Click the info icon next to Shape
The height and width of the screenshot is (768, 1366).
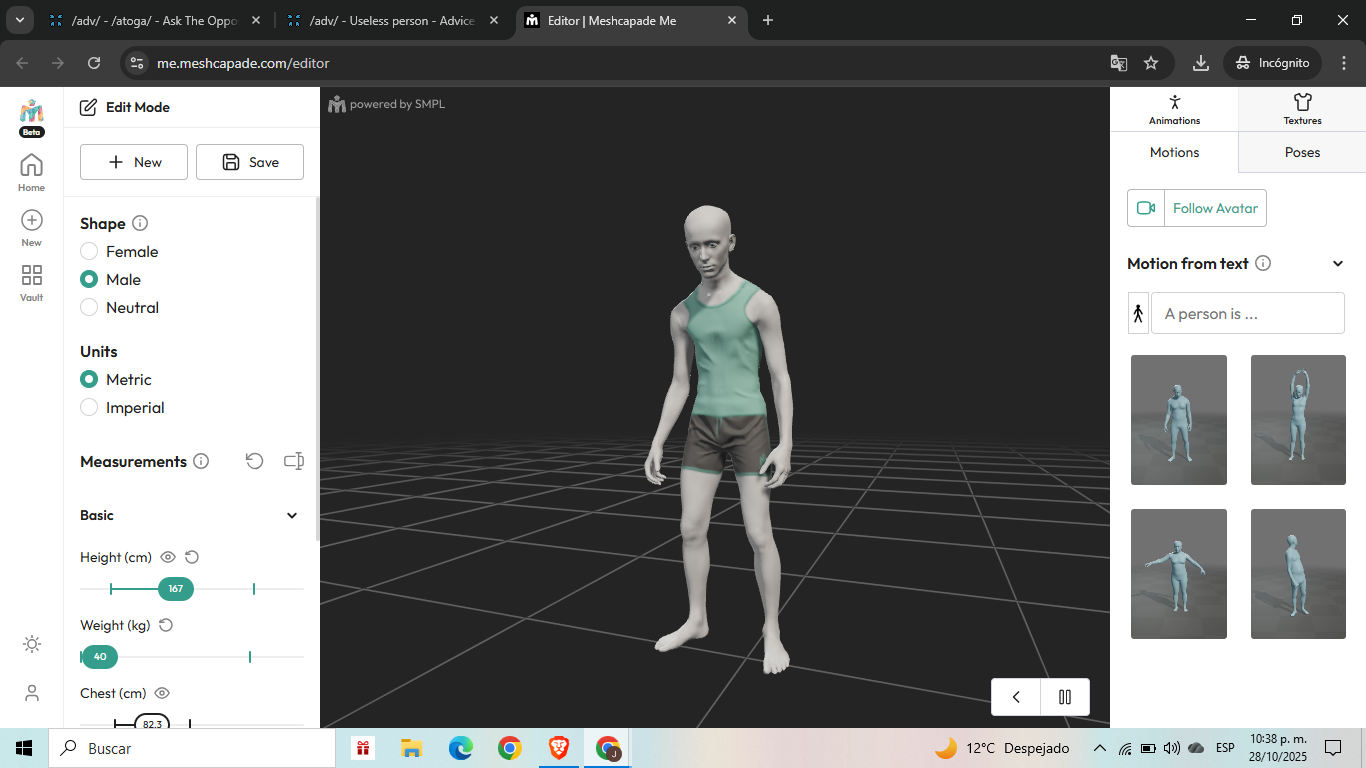click(x=140, y=223)
